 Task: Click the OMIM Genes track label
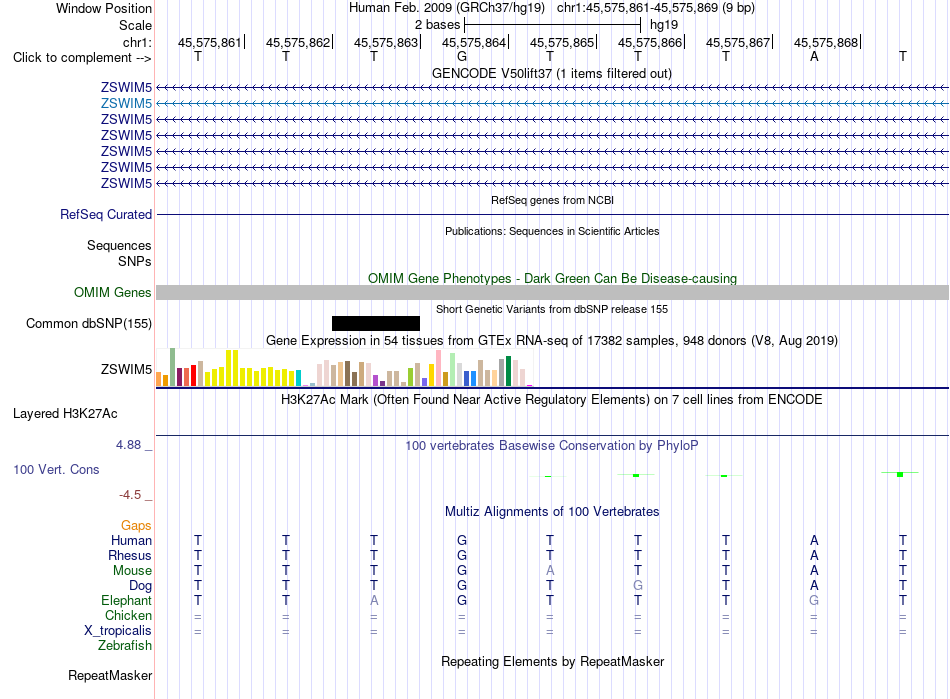click(113, 293)
